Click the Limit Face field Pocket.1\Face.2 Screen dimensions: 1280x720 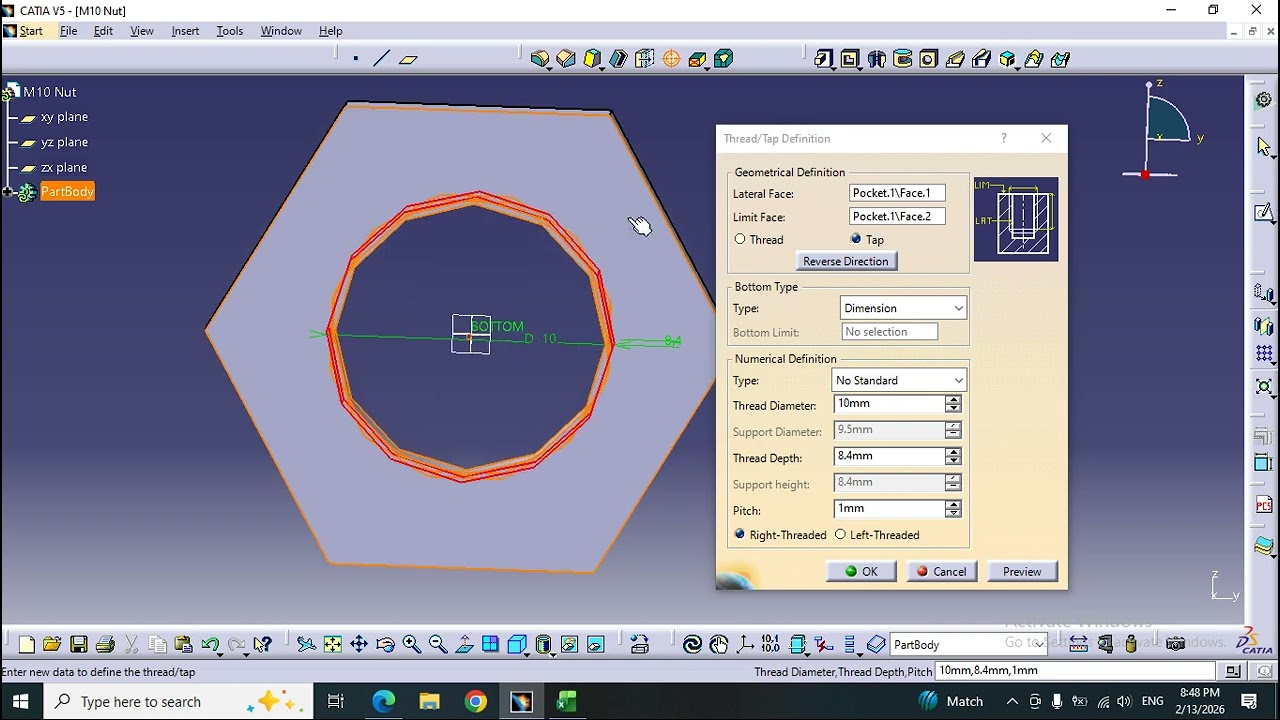tap(897, 216)
